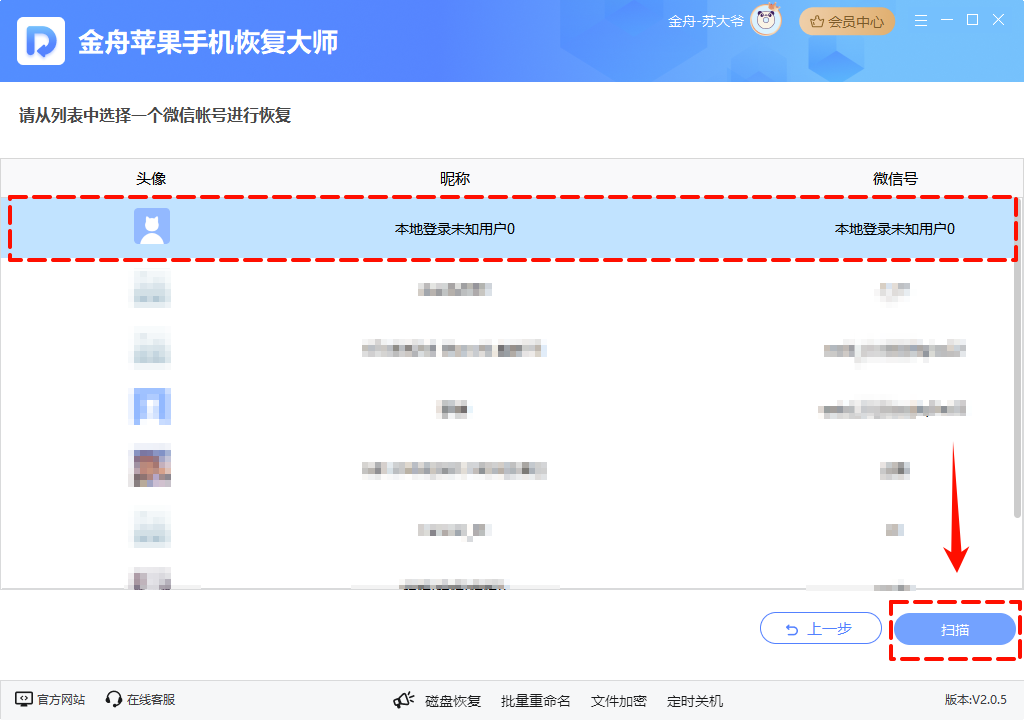
Task: Open the 官方网站 link
Action: [61, 700]
